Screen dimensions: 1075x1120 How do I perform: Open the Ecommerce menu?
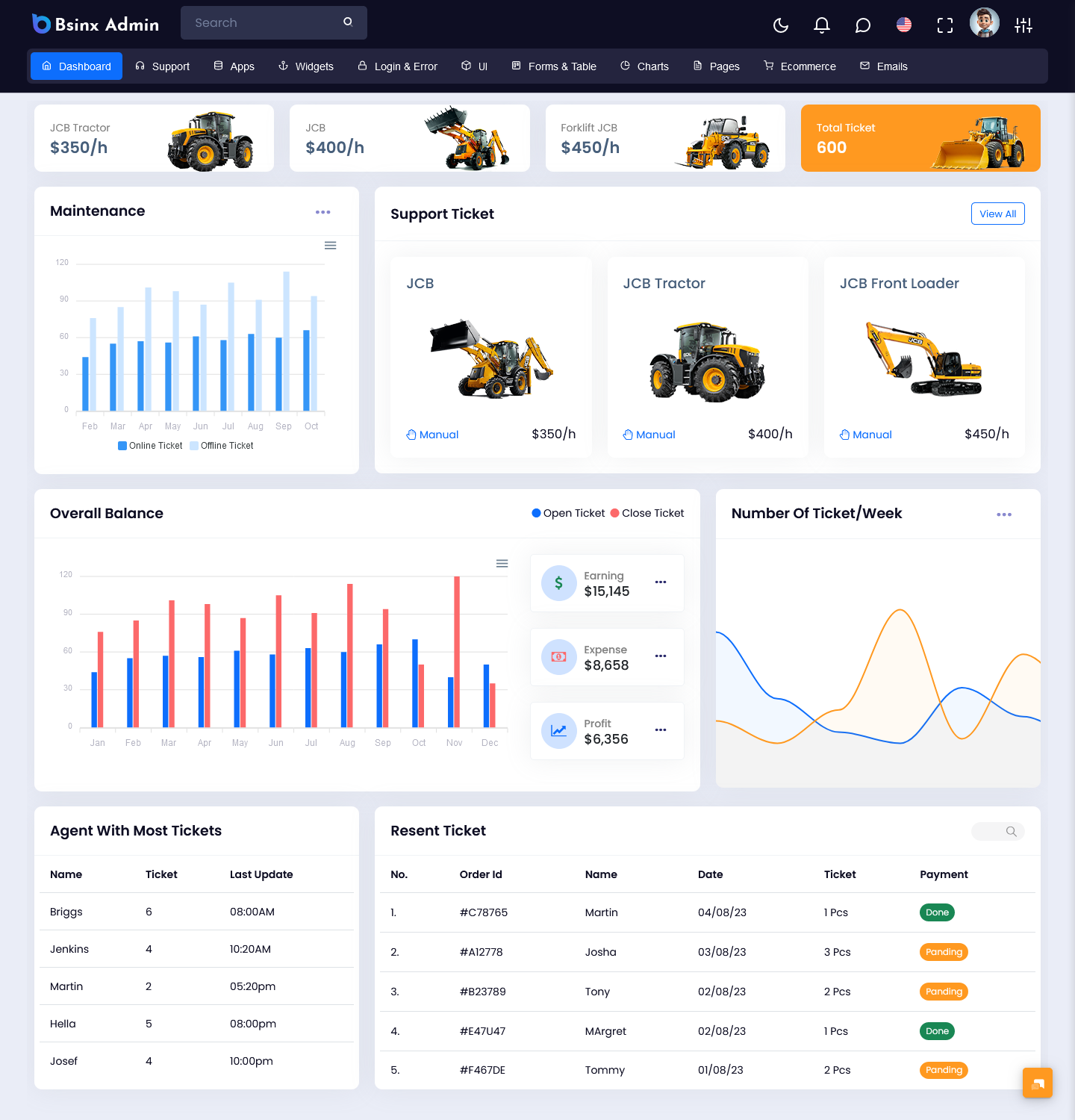click(x=800, y=66)
